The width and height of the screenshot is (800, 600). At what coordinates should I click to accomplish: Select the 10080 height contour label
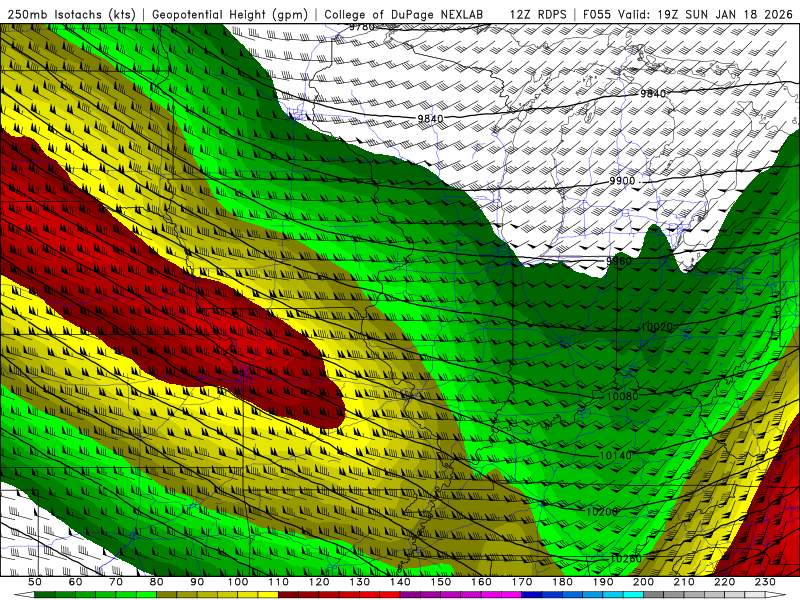622,396
